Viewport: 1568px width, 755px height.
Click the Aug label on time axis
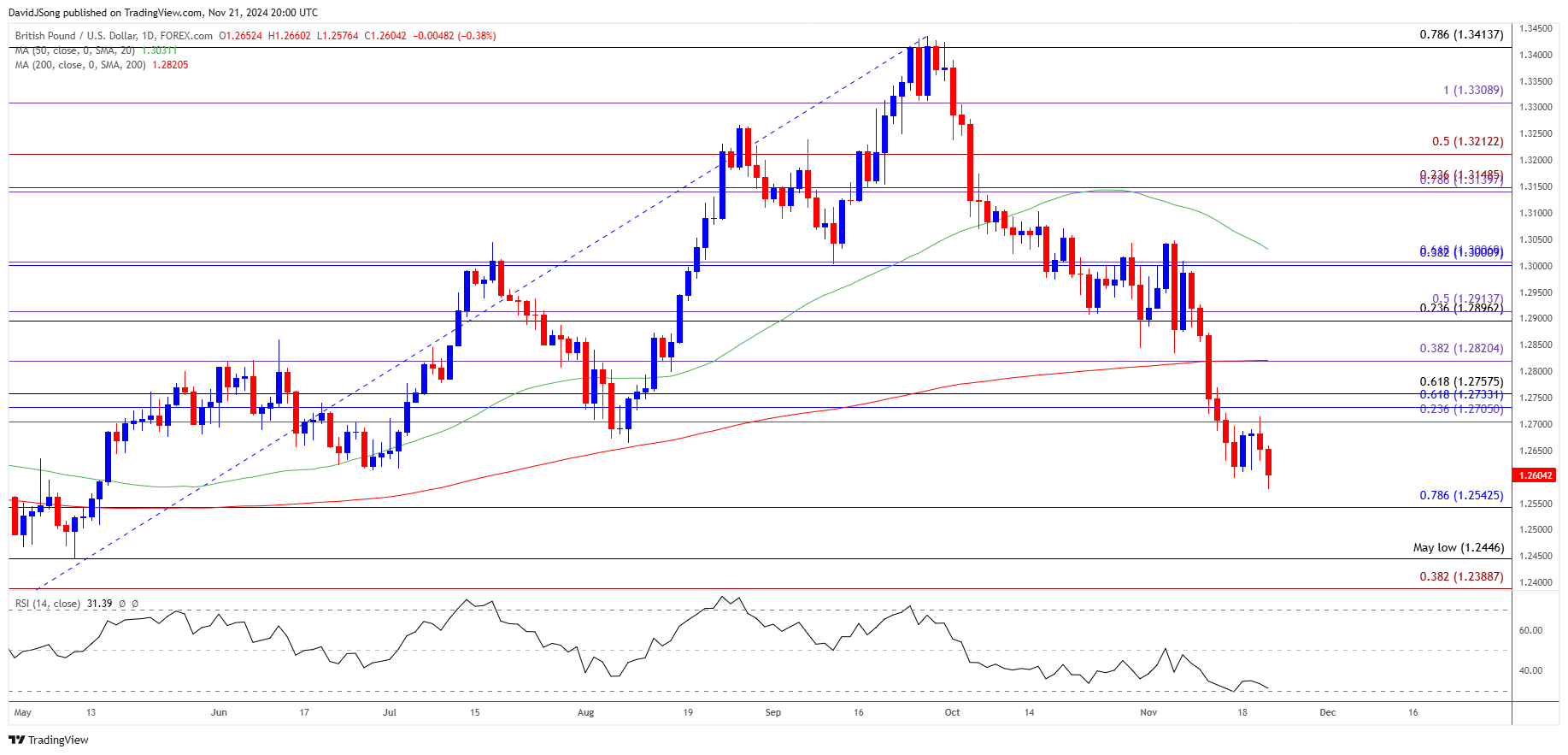point(585,713)
